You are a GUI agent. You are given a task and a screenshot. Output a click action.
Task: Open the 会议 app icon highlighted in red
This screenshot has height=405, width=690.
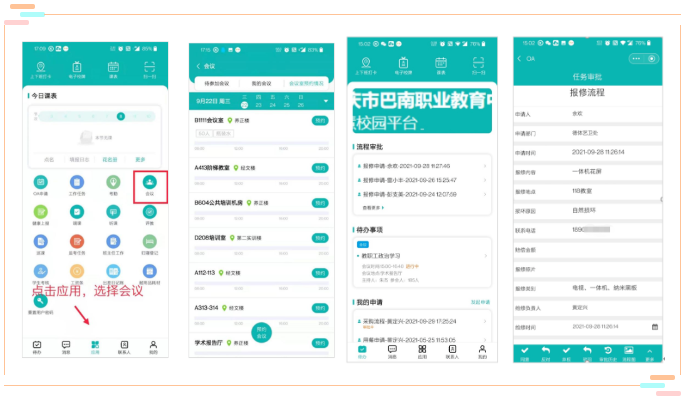coord(148,186)
